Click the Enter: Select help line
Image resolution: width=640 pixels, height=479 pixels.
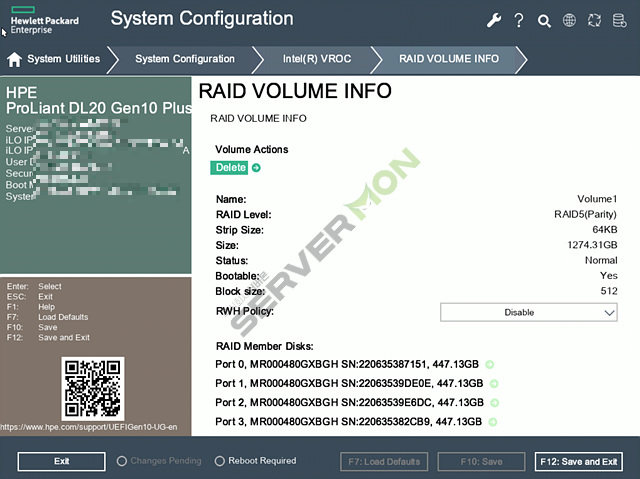coord(34,286)
